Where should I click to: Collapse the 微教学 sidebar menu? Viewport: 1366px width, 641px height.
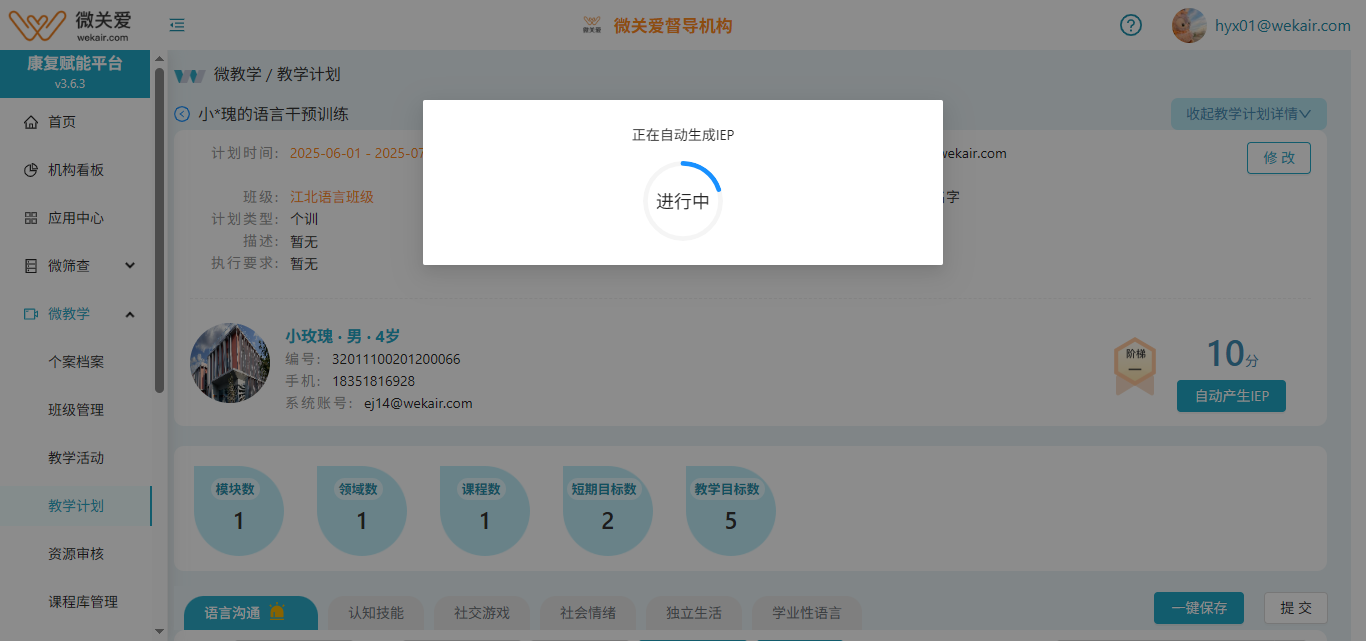[130, 314]
